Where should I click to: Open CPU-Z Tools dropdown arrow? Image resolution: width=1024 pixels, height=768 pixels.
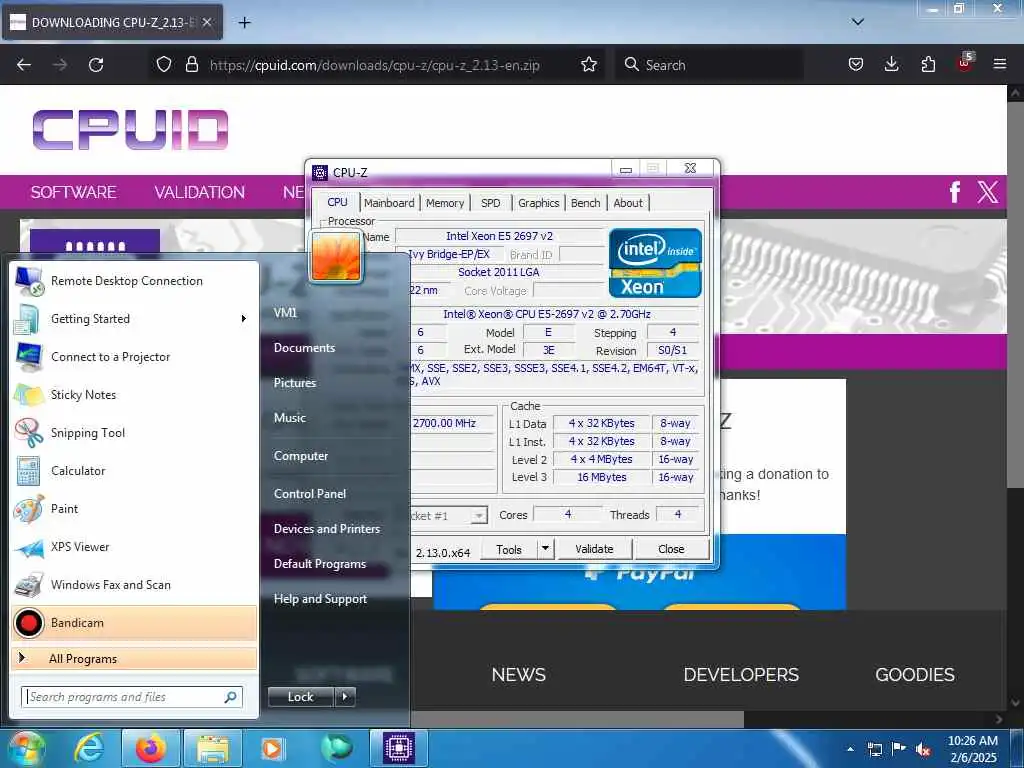point(545,549)
